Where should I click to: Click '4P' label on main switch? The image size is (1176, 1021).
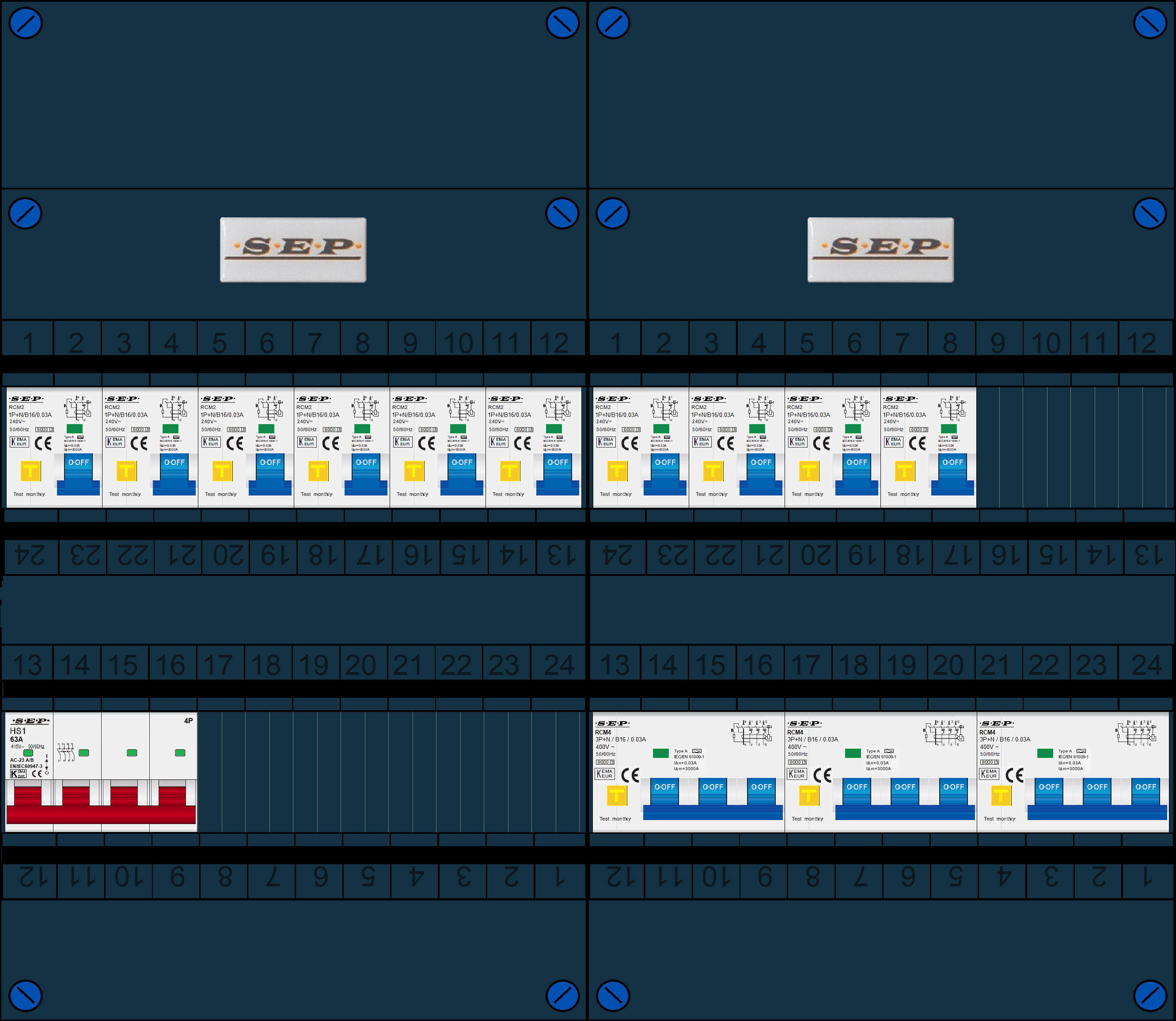[x=188, y=721]
